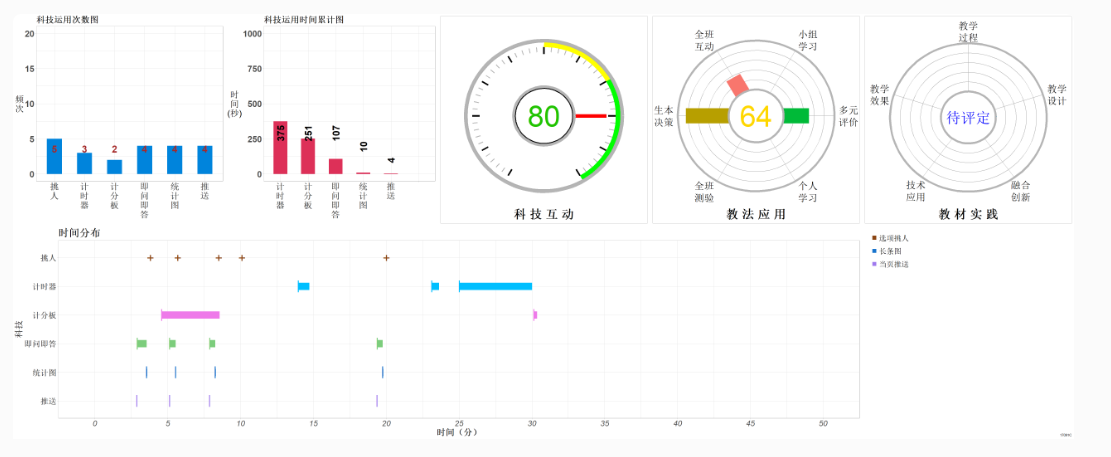The height and width of the screenshot is (457, 1111).
Task: Click the 即问即答 bar labeled 107
Action: pos(336,166)
